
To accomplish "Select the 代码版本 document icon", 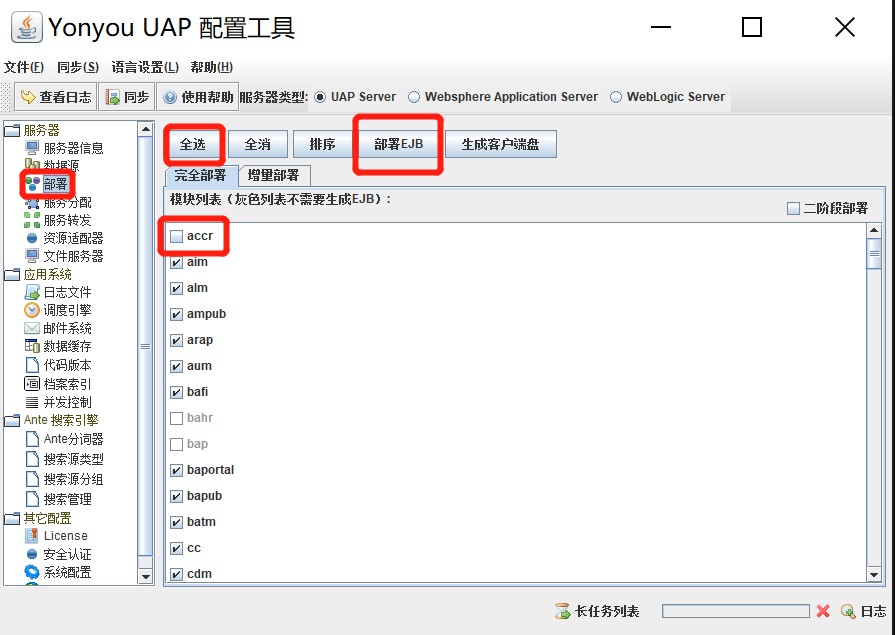I will (x=33, y=365).
